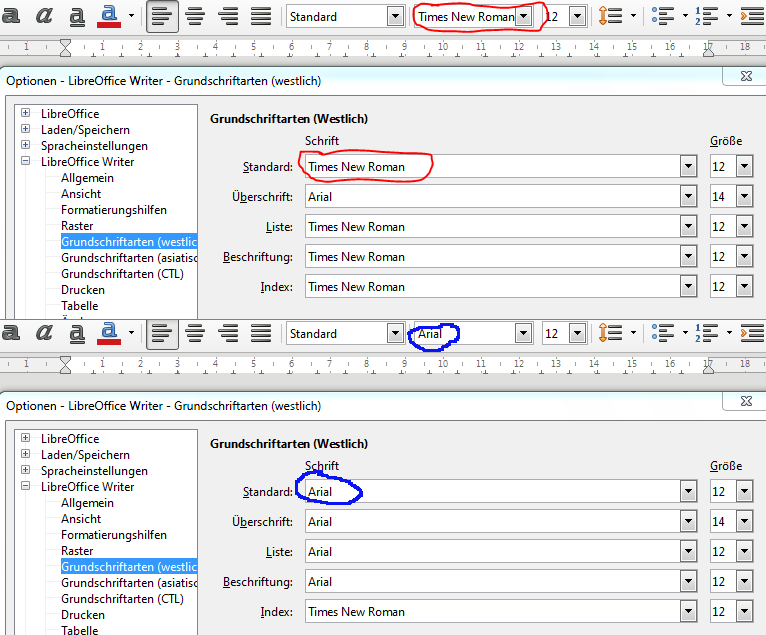Expand Laden/Speichern node in lower dialog tree
Viewport: 766px width, 635px height.
coord(25,454)
